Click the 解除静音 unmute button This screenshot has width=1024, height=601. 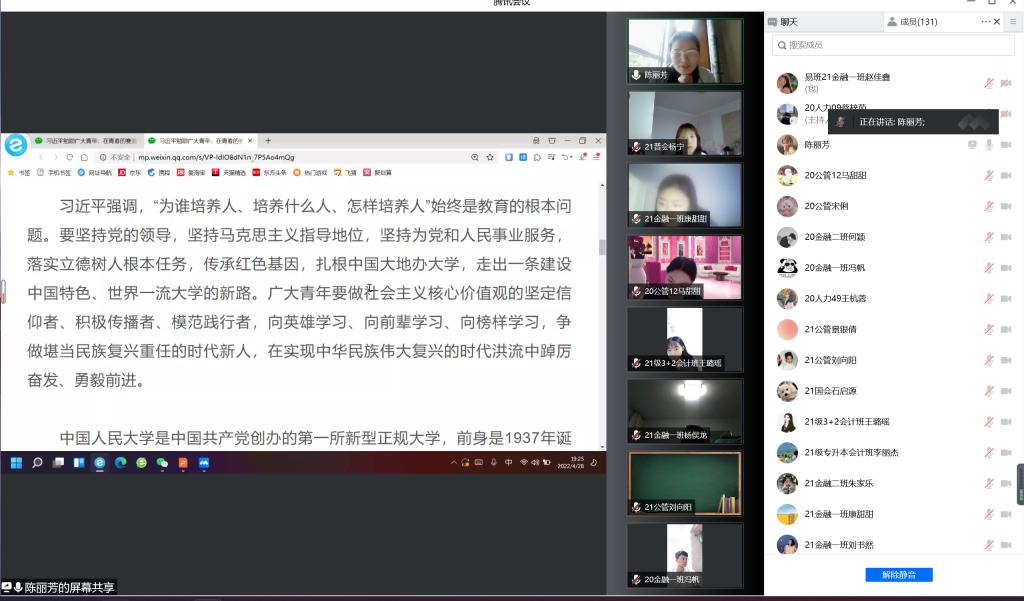click(x=898, y=575)
